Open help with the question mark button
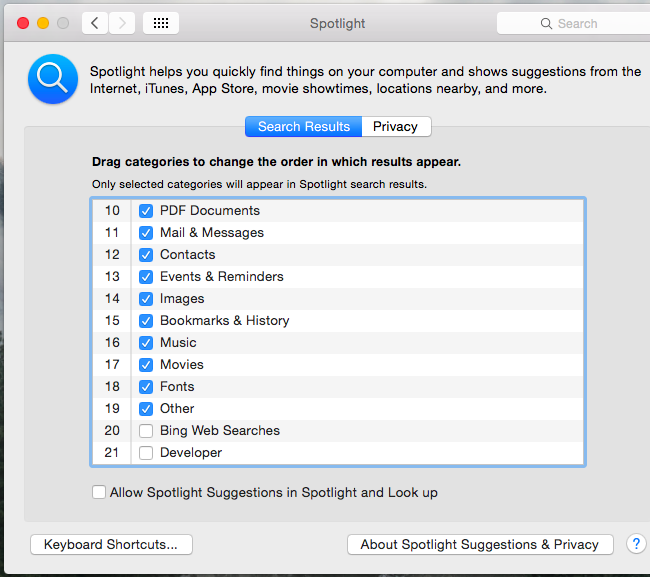Image resolution: width=650 pixels, height=577 pixels. click(x=636, y=544)
